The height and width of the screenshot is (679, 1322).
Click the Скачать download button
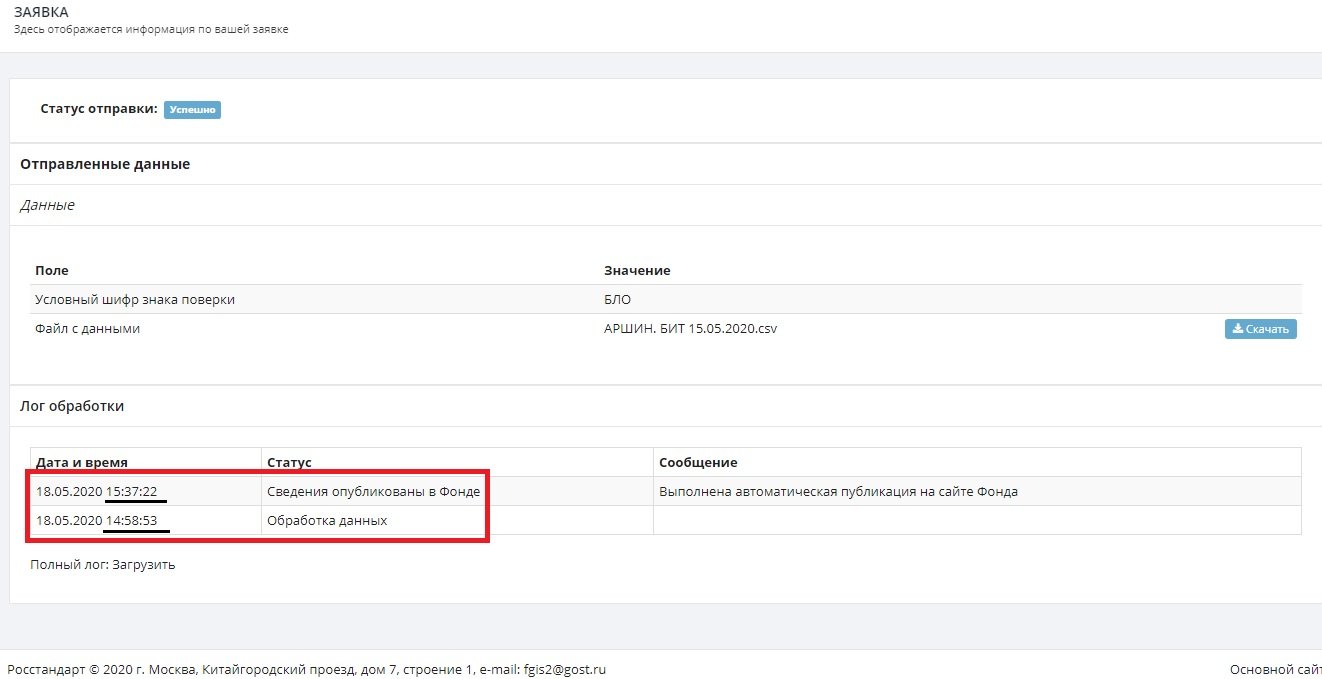(x=1260, y=329)
